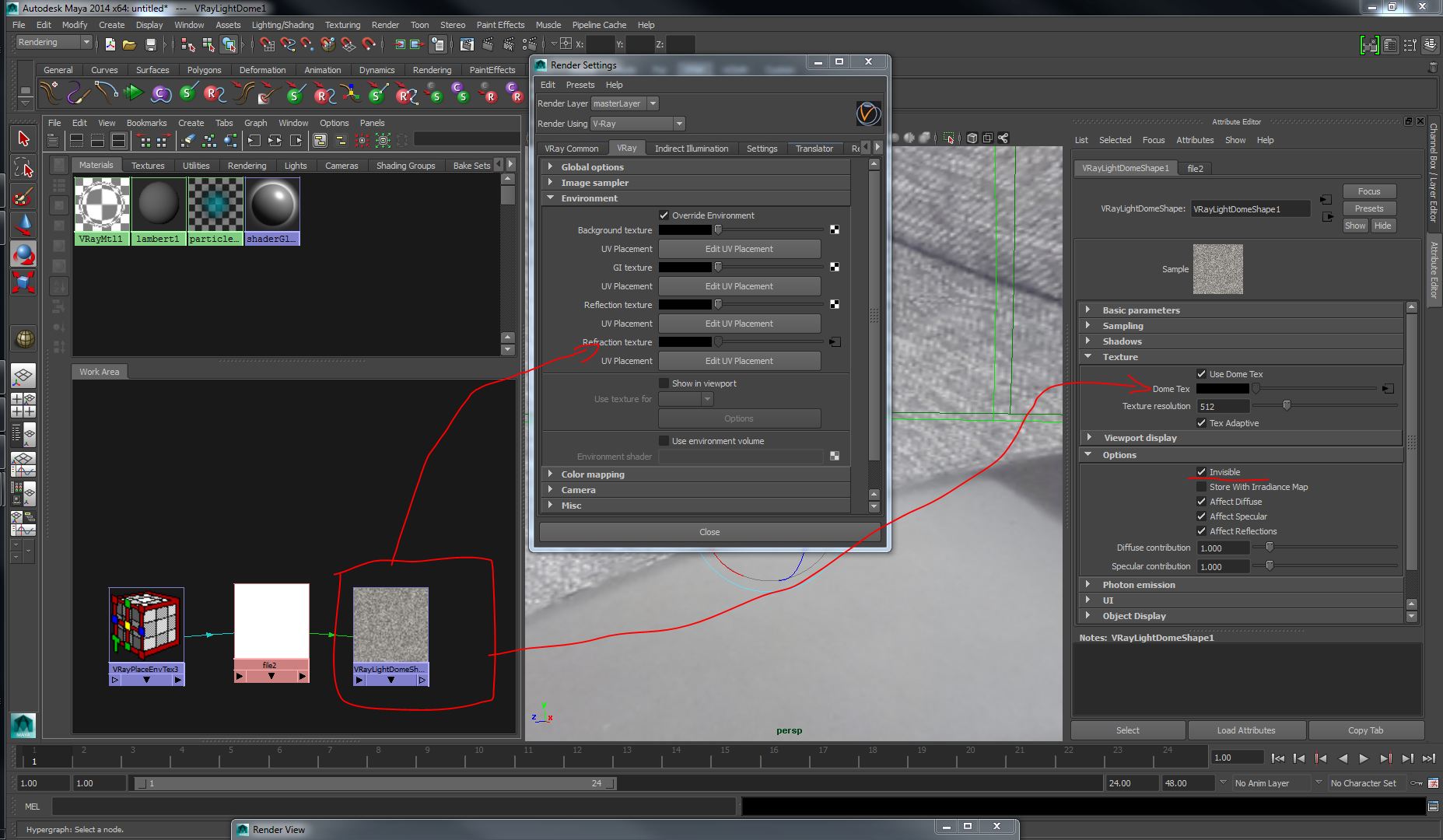
Task: Click Close in Render Settings
Action: click(709, 532)
